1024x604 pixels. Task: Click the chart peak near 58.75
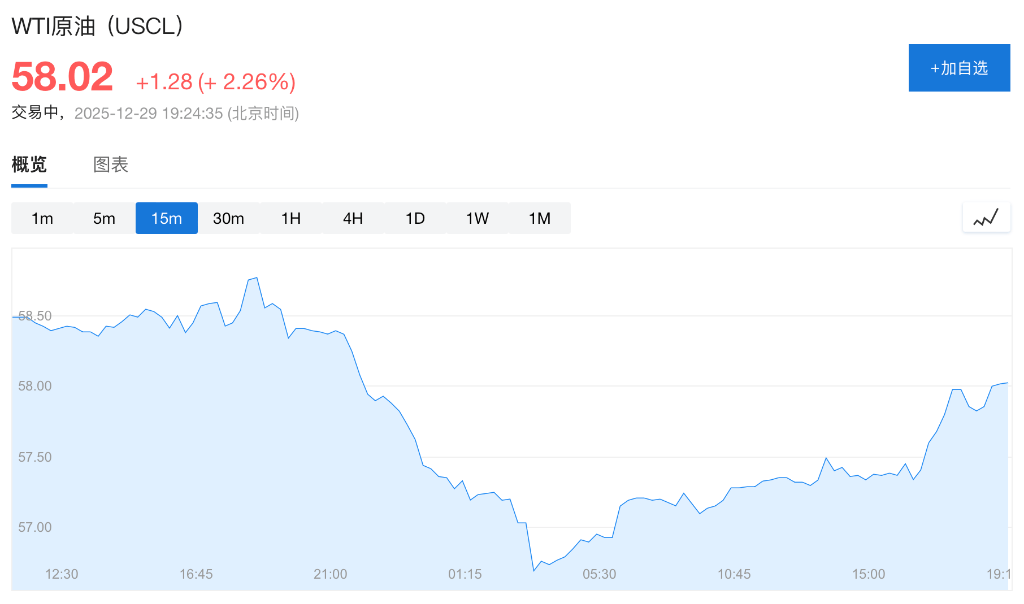click(256, 278)
